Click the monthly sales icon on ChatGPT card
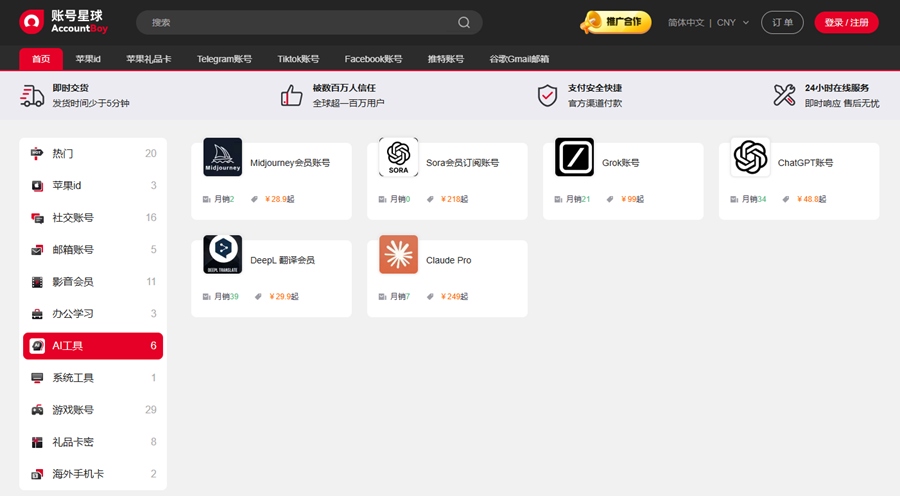 click(734, 199)
